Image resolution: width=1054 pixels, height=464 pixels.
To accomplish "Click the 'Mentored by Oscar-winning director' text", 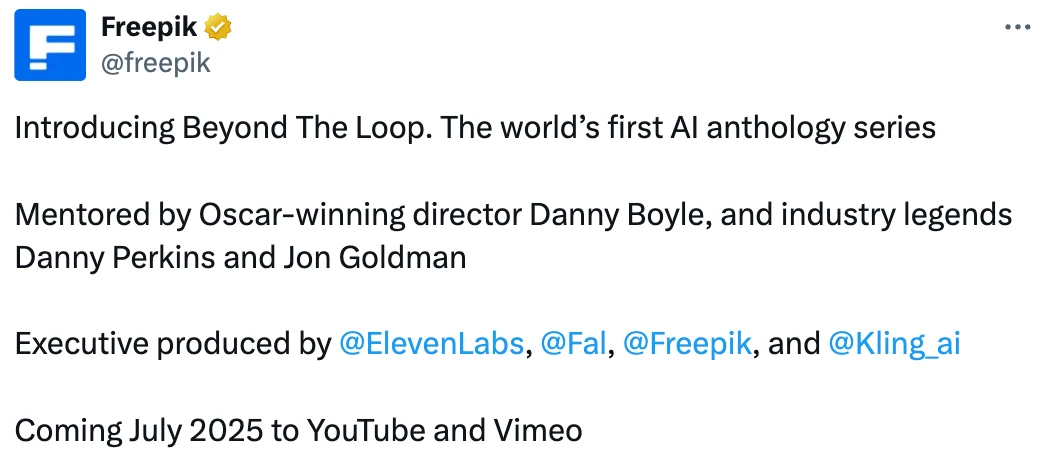I will [268, 215].
